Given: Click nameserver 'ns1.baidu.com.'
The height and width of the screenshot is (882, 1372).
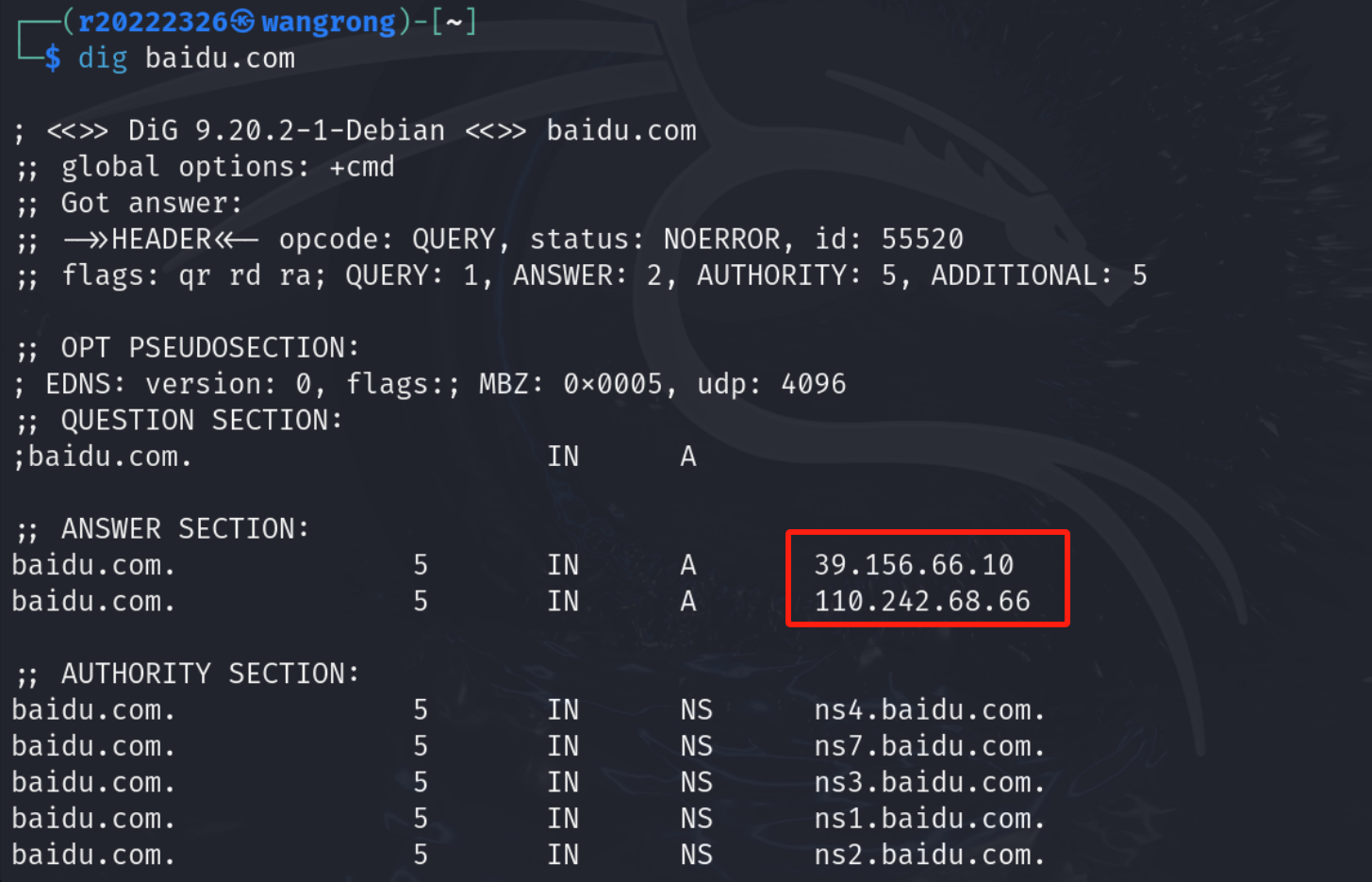Looking at the screenshot, I should click(930, 819).
